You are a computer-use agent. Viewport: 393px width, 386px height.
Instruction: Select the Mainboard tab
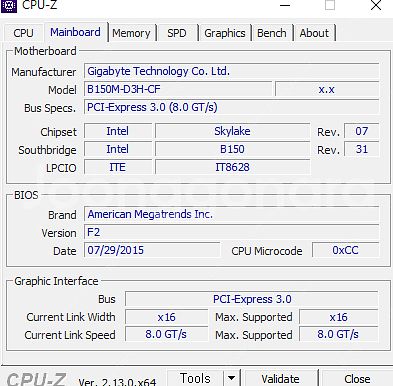[x=75, y=32]
